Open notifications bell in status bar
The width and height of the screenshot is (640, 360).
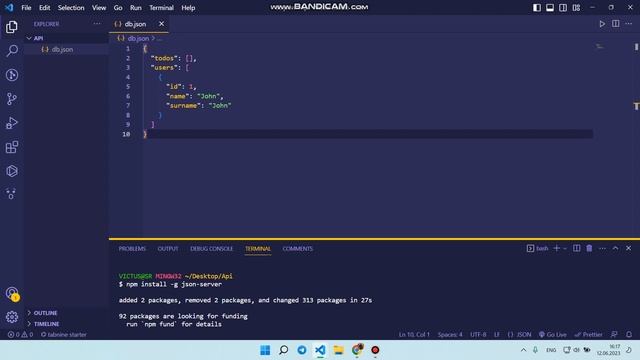pos(629,335)
